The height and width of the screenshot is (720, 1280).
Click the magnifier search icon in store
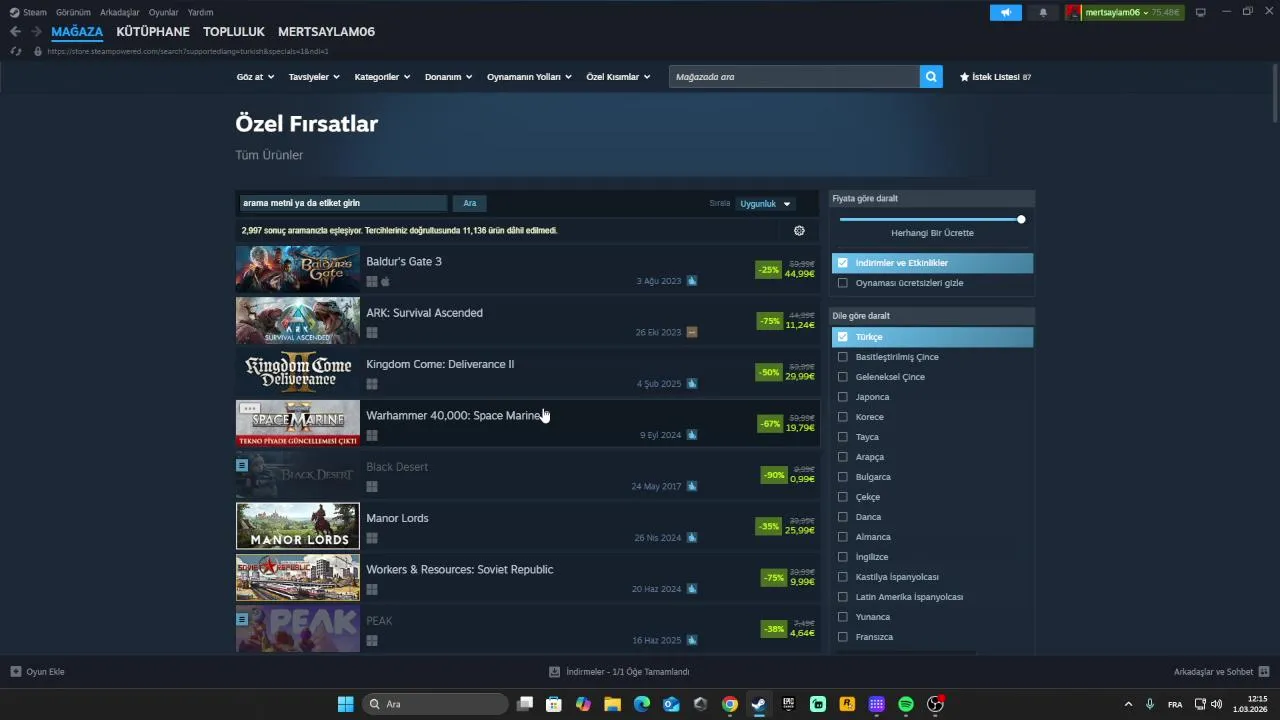click(x=931, y=77)
